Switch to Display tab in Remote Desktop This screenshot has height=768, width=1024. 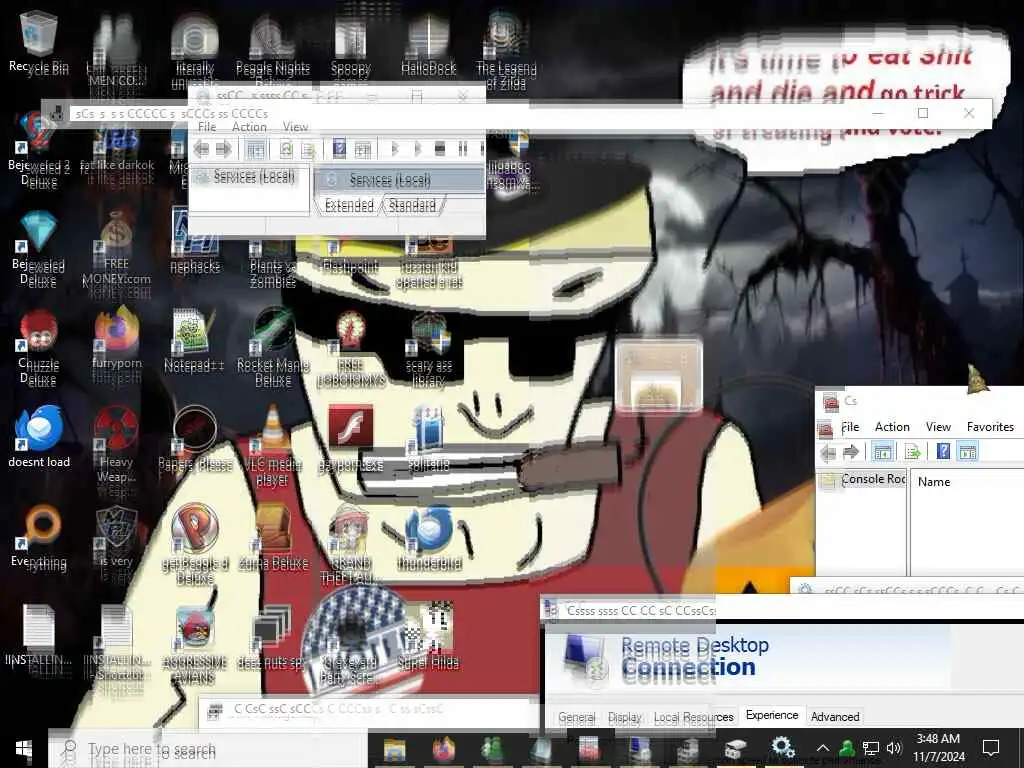point(625,717)
